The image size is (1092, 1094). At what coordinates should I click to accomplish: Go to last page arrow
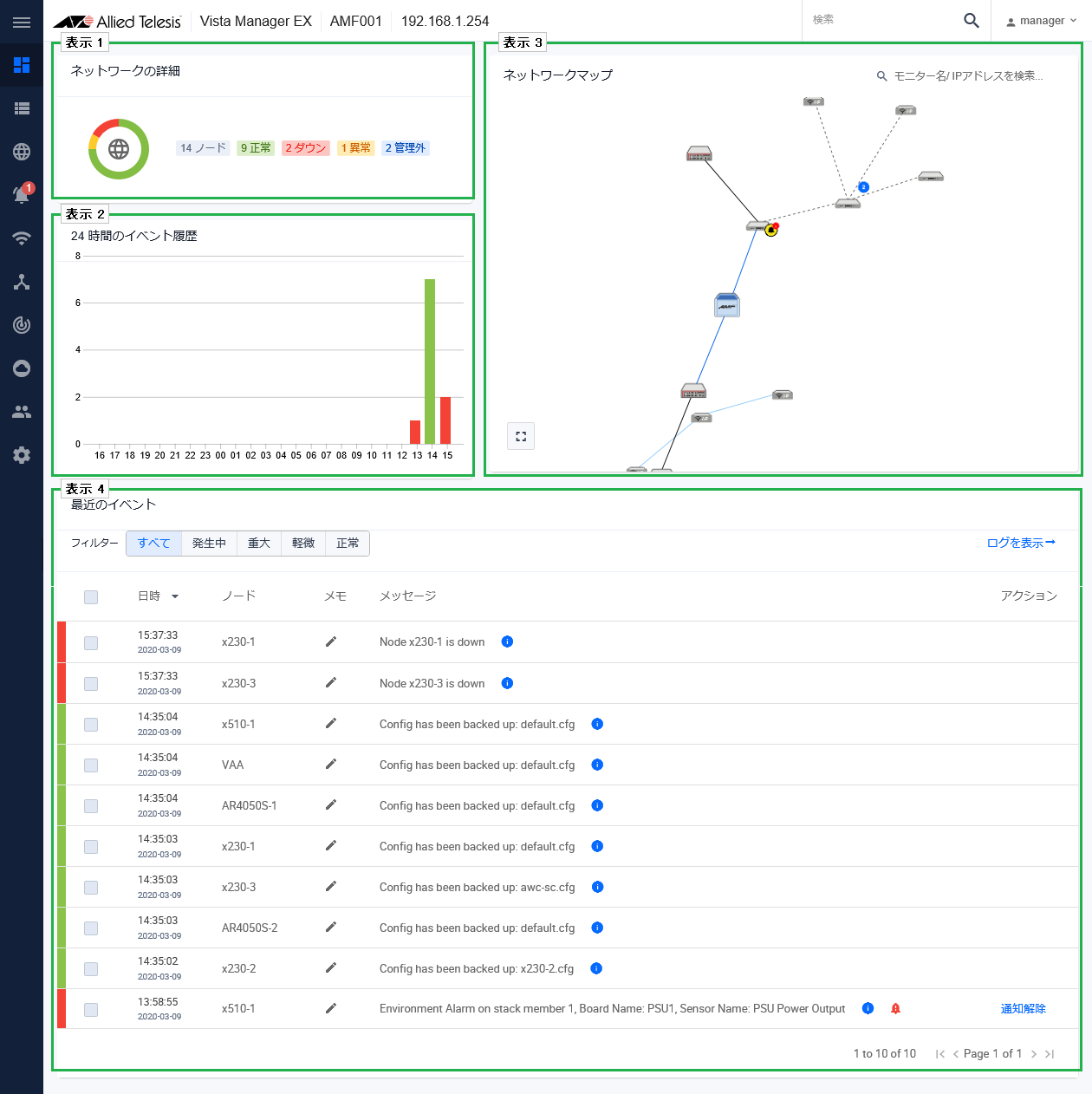pyautogui.click(x=1050, y=1054)
